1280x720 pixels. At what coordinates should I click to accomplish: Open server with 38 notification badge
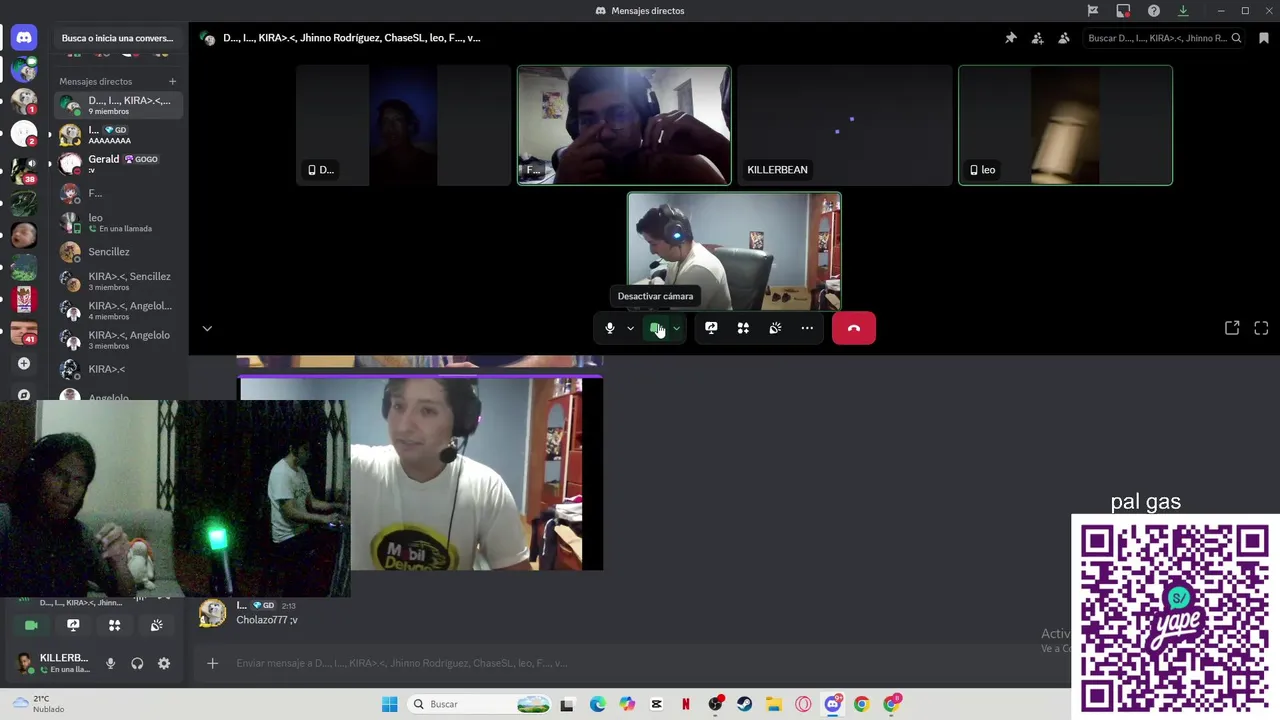click(x=24, y=169)
